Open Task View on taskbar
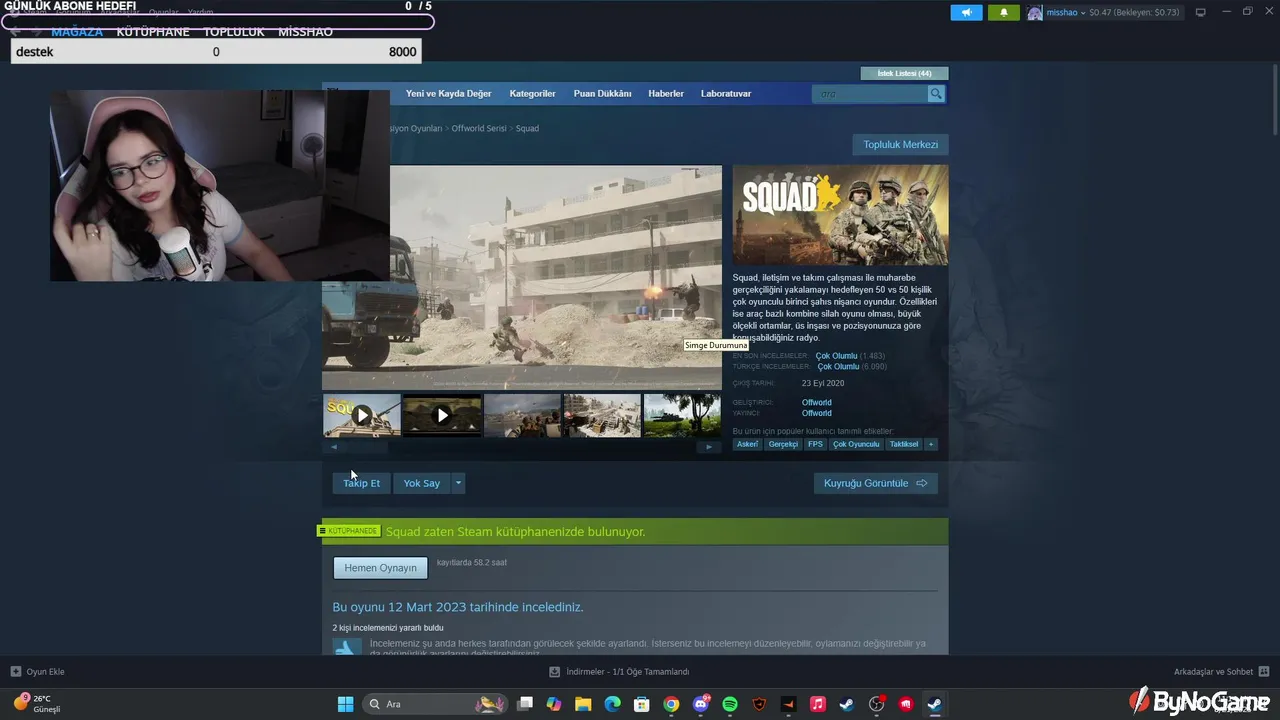Image resolution: width=1280 pixels, height=720 pixels. click(x=525, y=704)
